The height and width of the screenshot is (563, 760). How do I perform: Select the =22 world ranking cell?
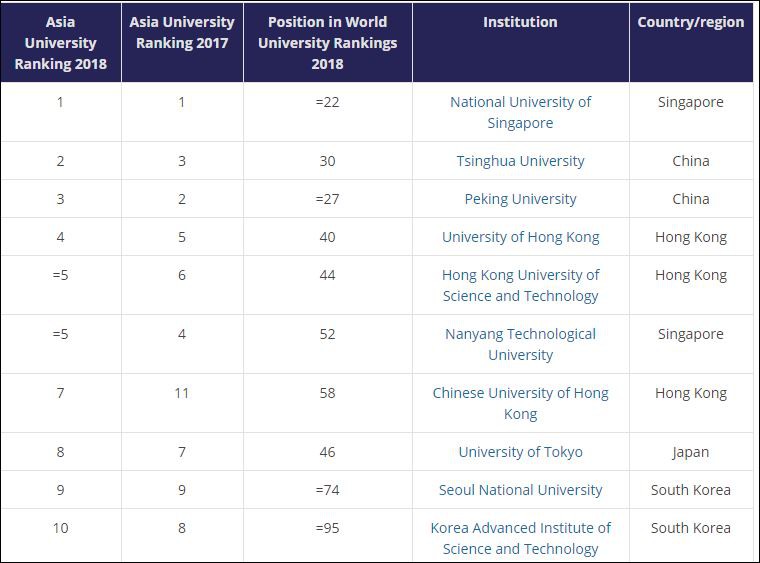point(327,102)
